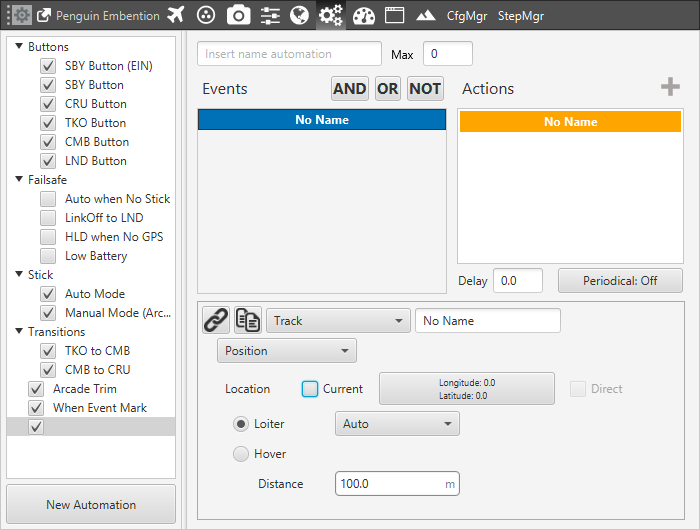Select the orange No Name action row
Image resolution: width=700 pixels, height=530 pixels.
pyautogui.click(x=571, y=121)
